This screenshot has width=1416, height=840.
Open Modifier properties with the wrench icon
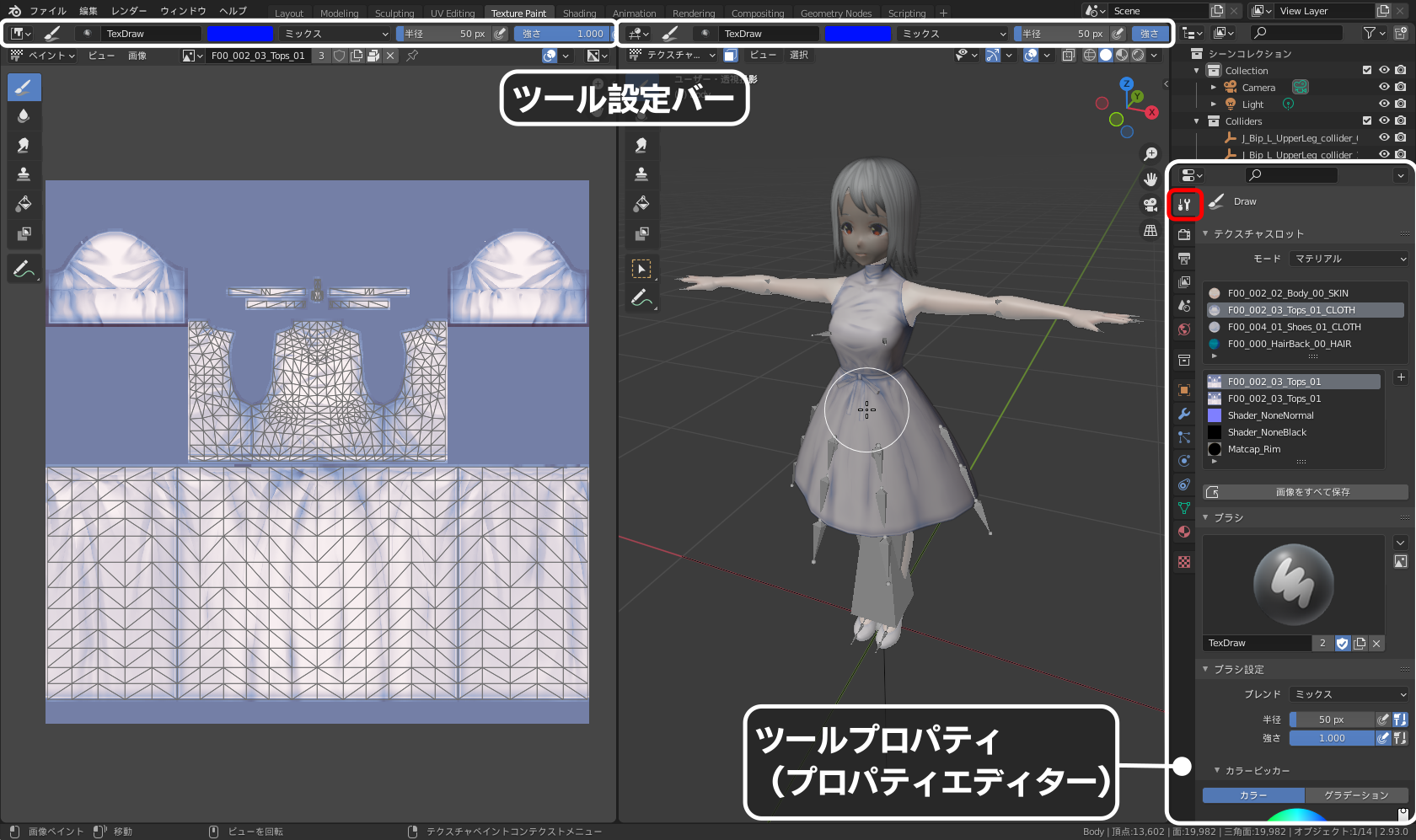[1183, 414]
